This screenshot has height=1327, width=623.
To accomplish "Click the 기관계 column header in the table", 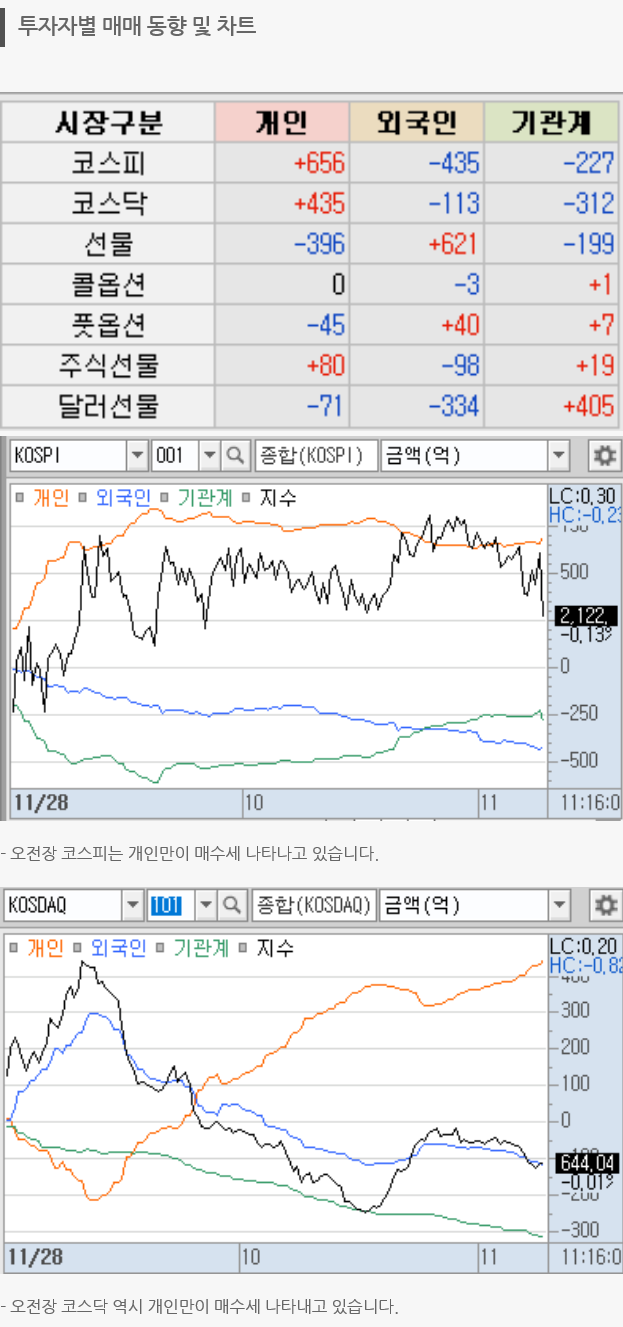I will click(551, 122).
